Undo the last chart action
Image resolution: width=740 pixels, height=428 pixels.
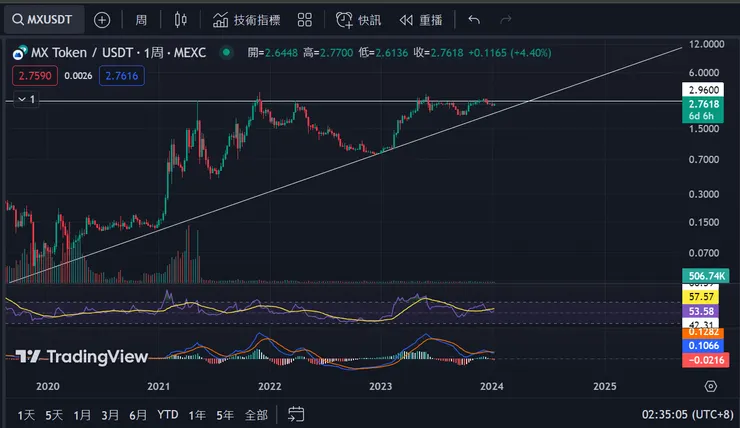(x=474, y=20)
